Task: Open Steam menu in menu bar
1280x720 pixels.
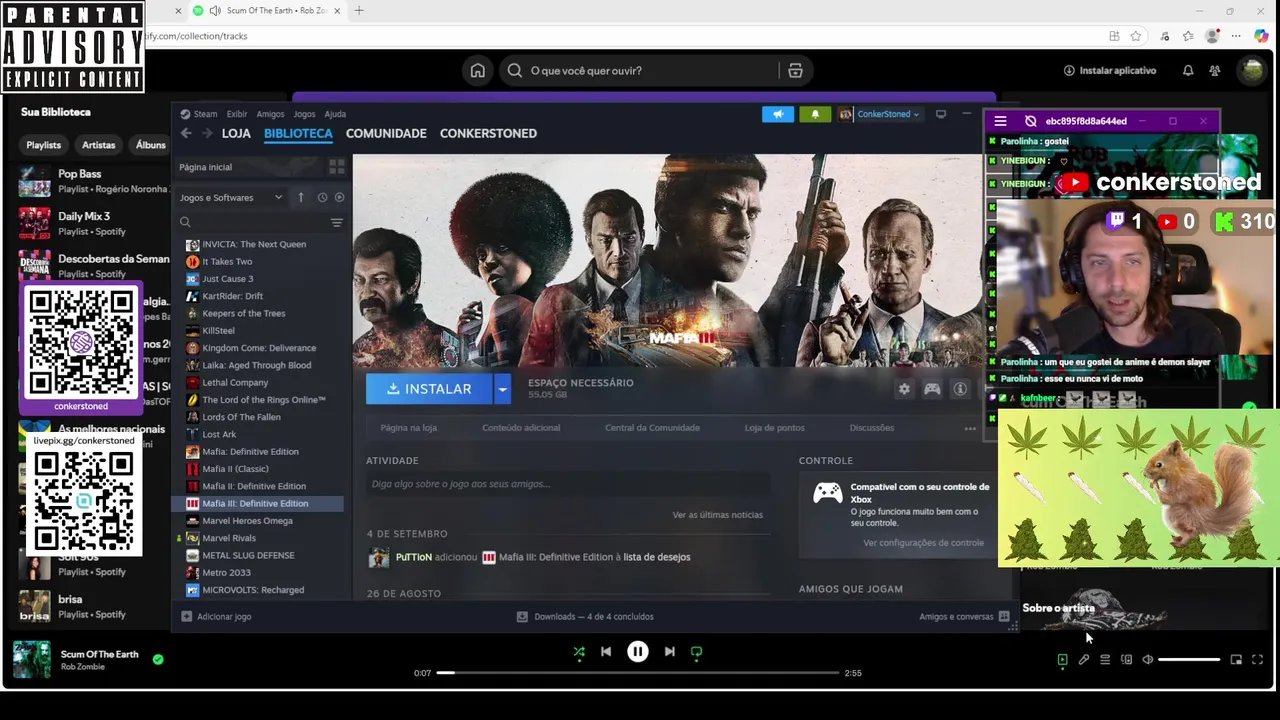Action: click(x=199, y=114)
